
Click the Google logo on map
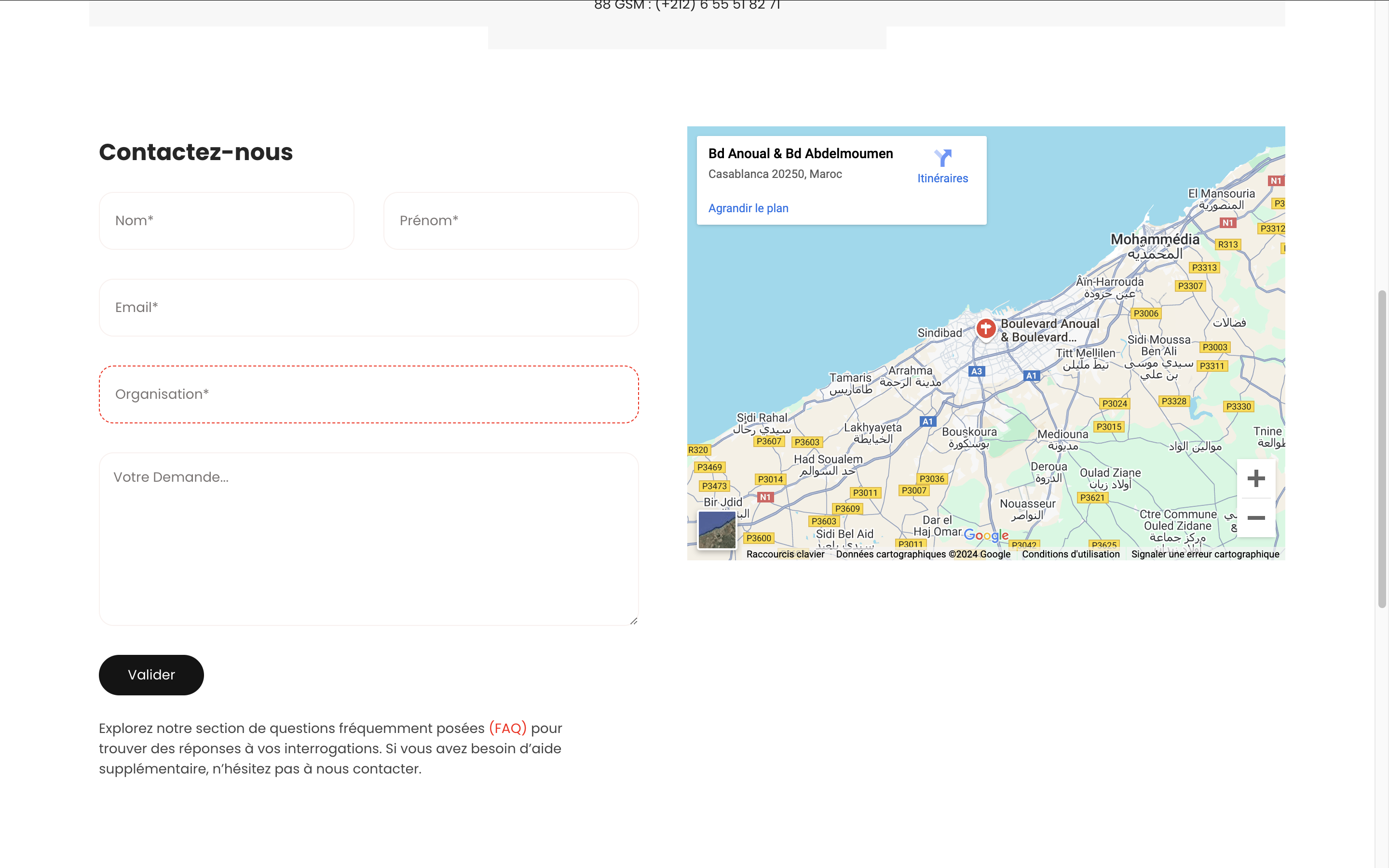985,535
